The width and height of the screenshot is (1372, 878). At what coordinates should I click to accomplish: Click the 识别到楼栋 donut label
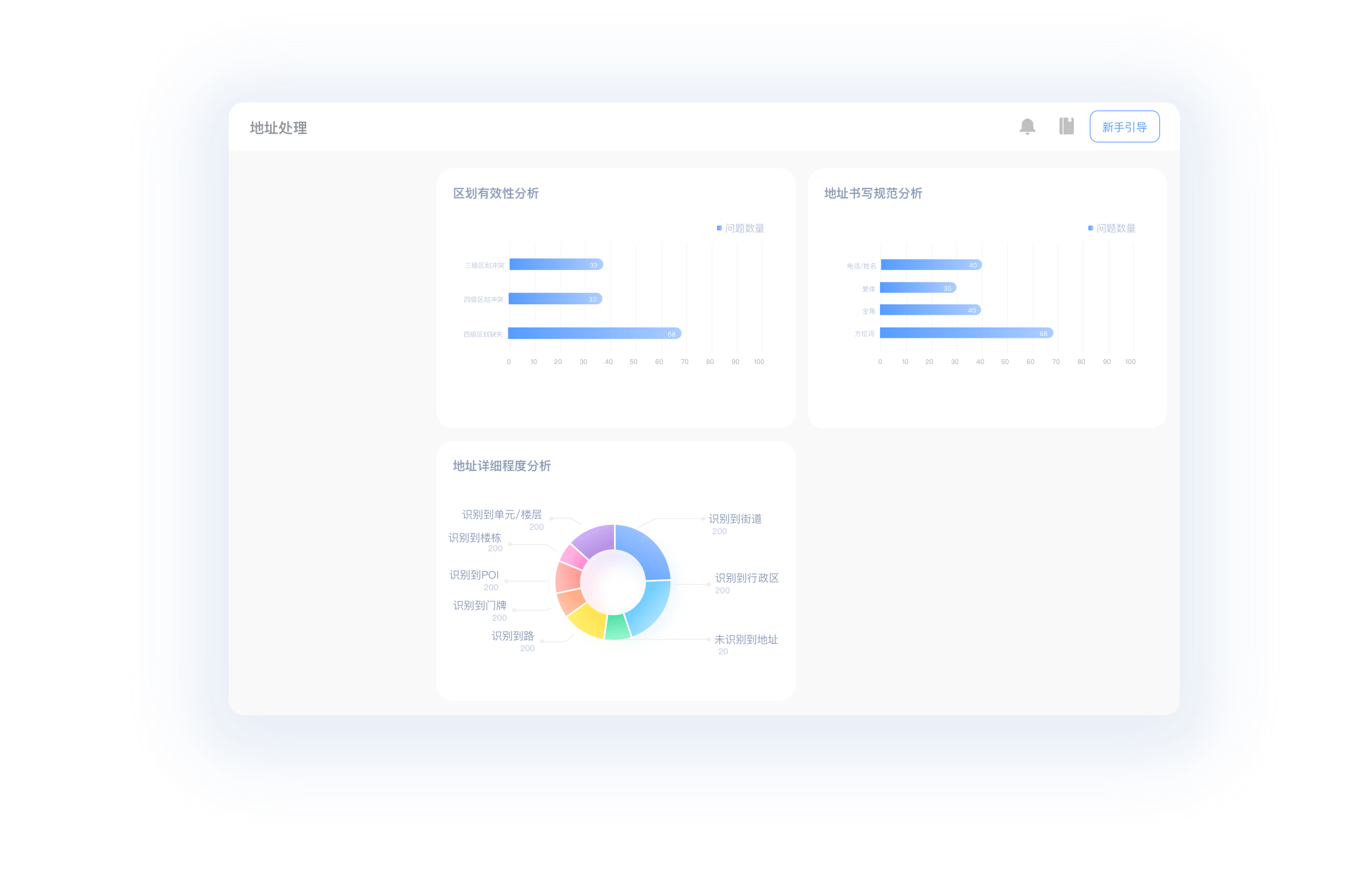(x=475, y=537)
